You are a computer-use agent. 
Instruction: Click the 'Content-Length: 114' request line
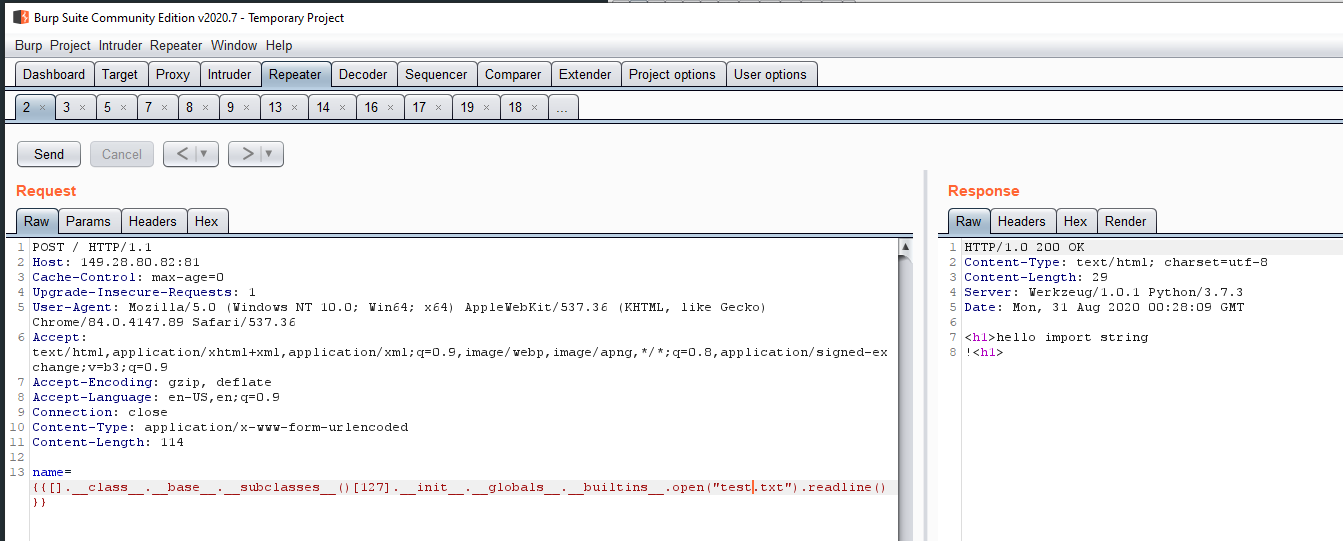108,442
